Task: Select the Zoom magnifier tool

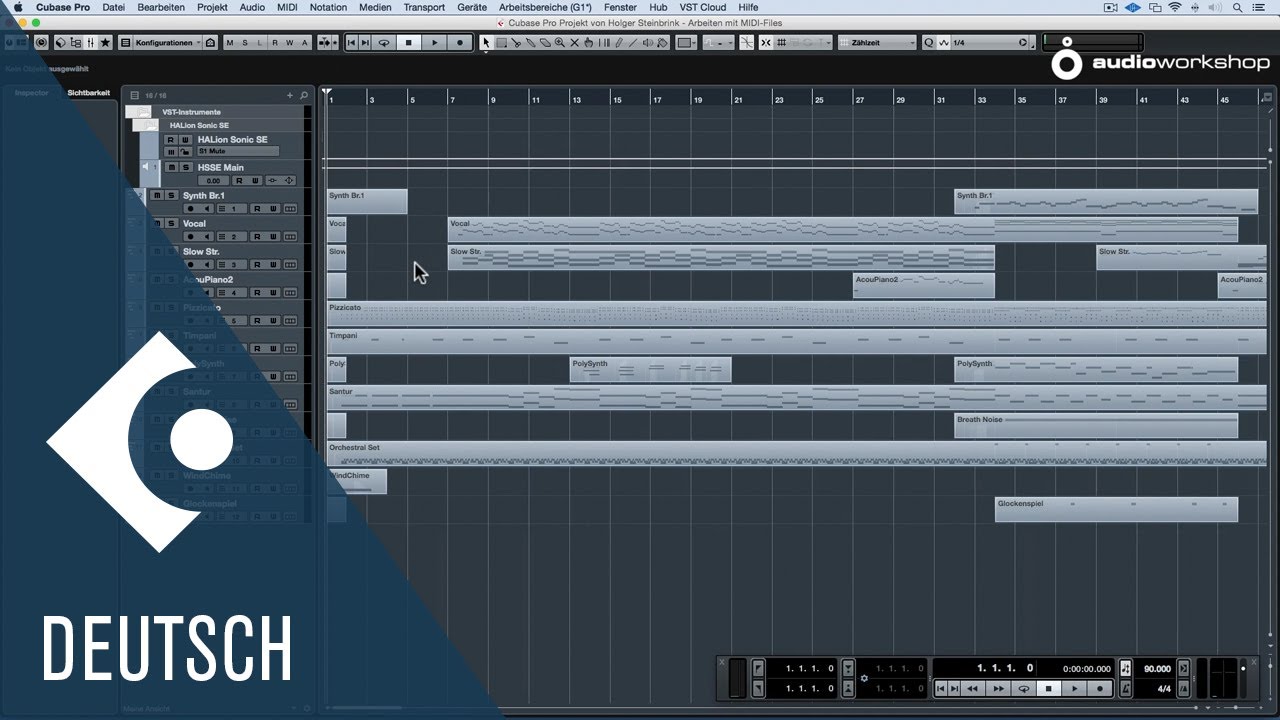Action: (x=559, y=43)
